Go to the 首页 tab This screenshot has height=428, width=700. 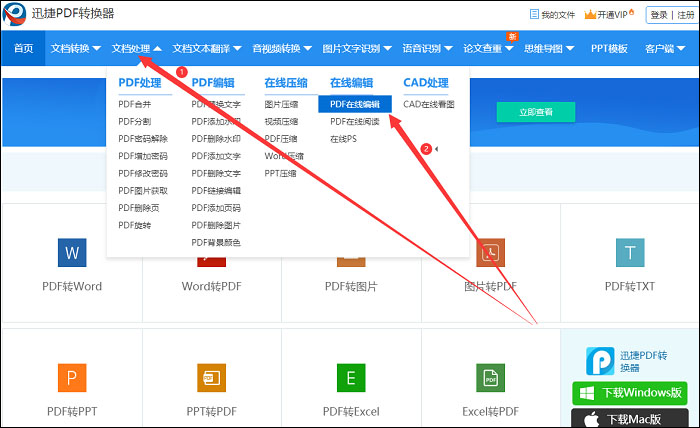(x=23, y=48)
